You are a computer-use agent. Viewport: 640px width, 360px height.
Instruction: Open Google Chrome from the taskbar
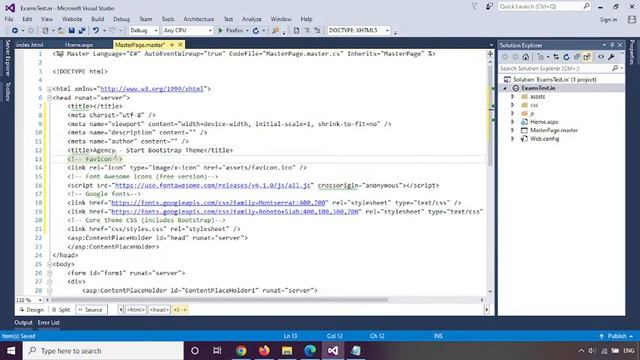241,351
